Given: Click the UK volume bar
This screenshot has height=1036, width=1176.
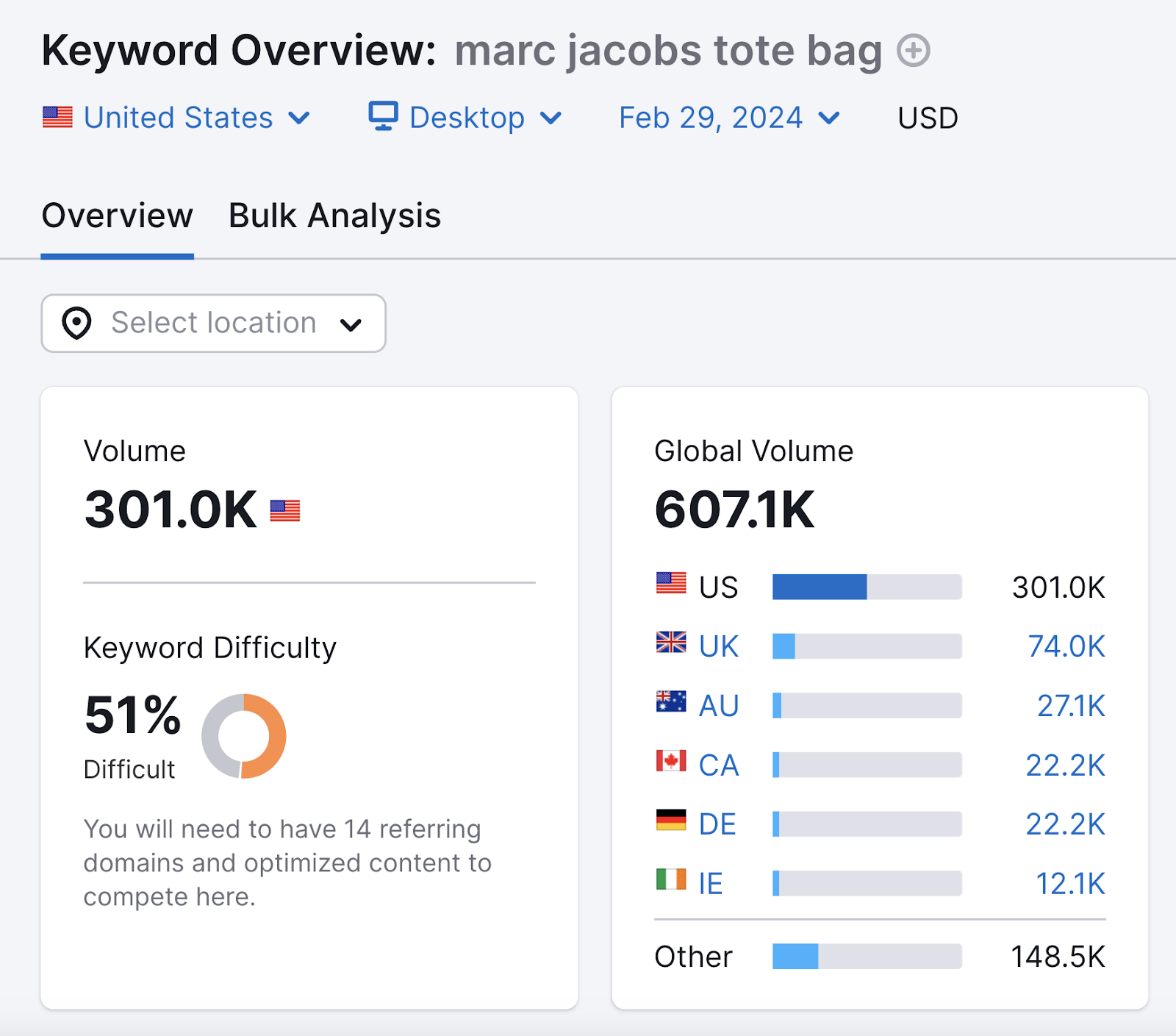Looking at the screenshot, I should (x=867, y=646).
